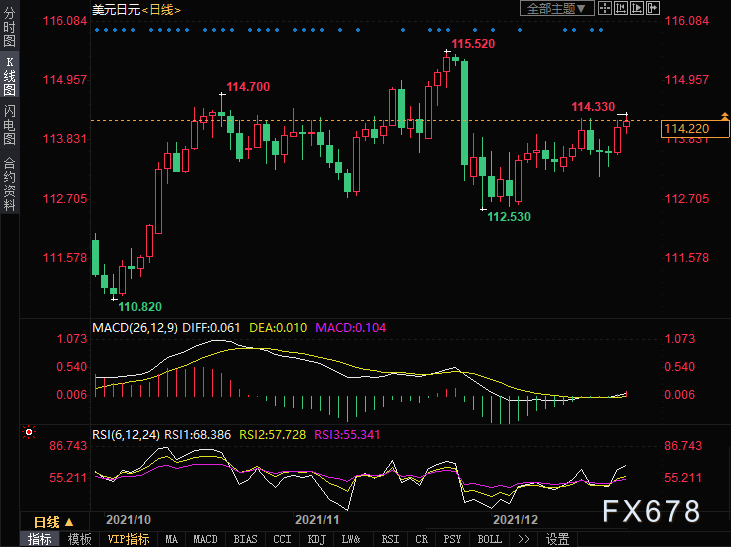This screenshot has width=731, height=547.
Task: Click the 110.820 low price label
Action: 140,306
